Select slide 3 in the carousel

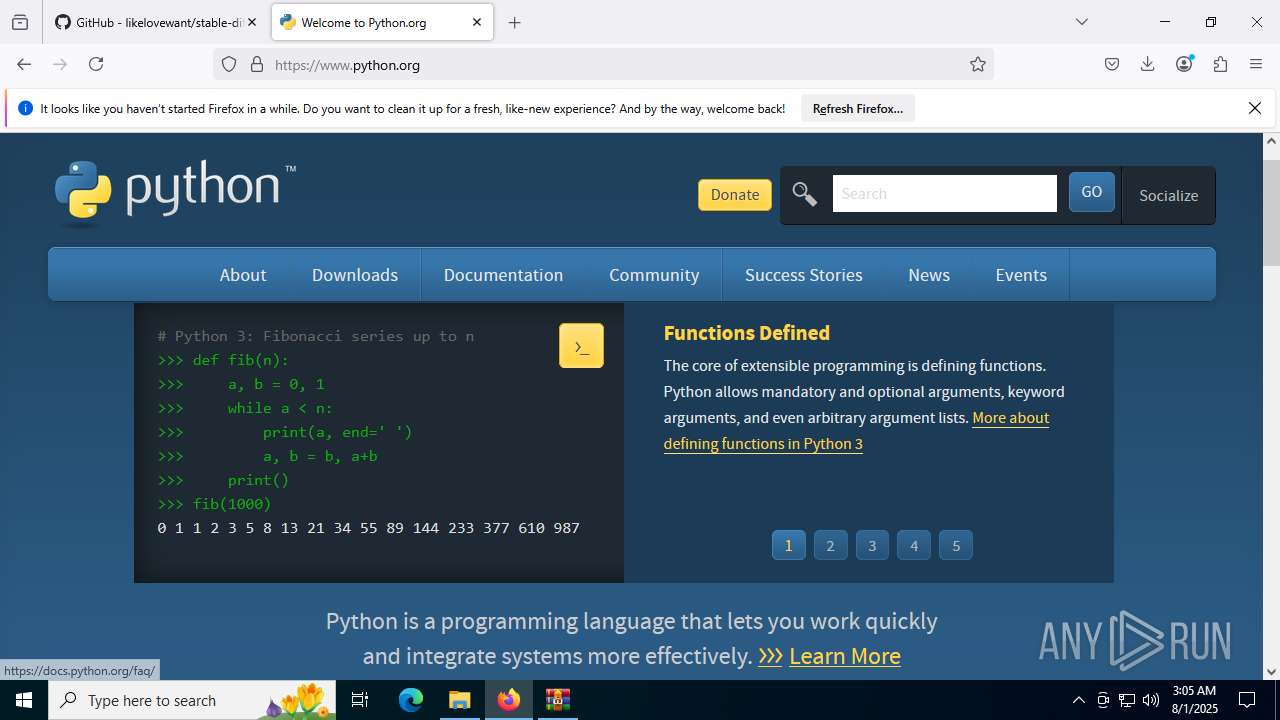872,545
